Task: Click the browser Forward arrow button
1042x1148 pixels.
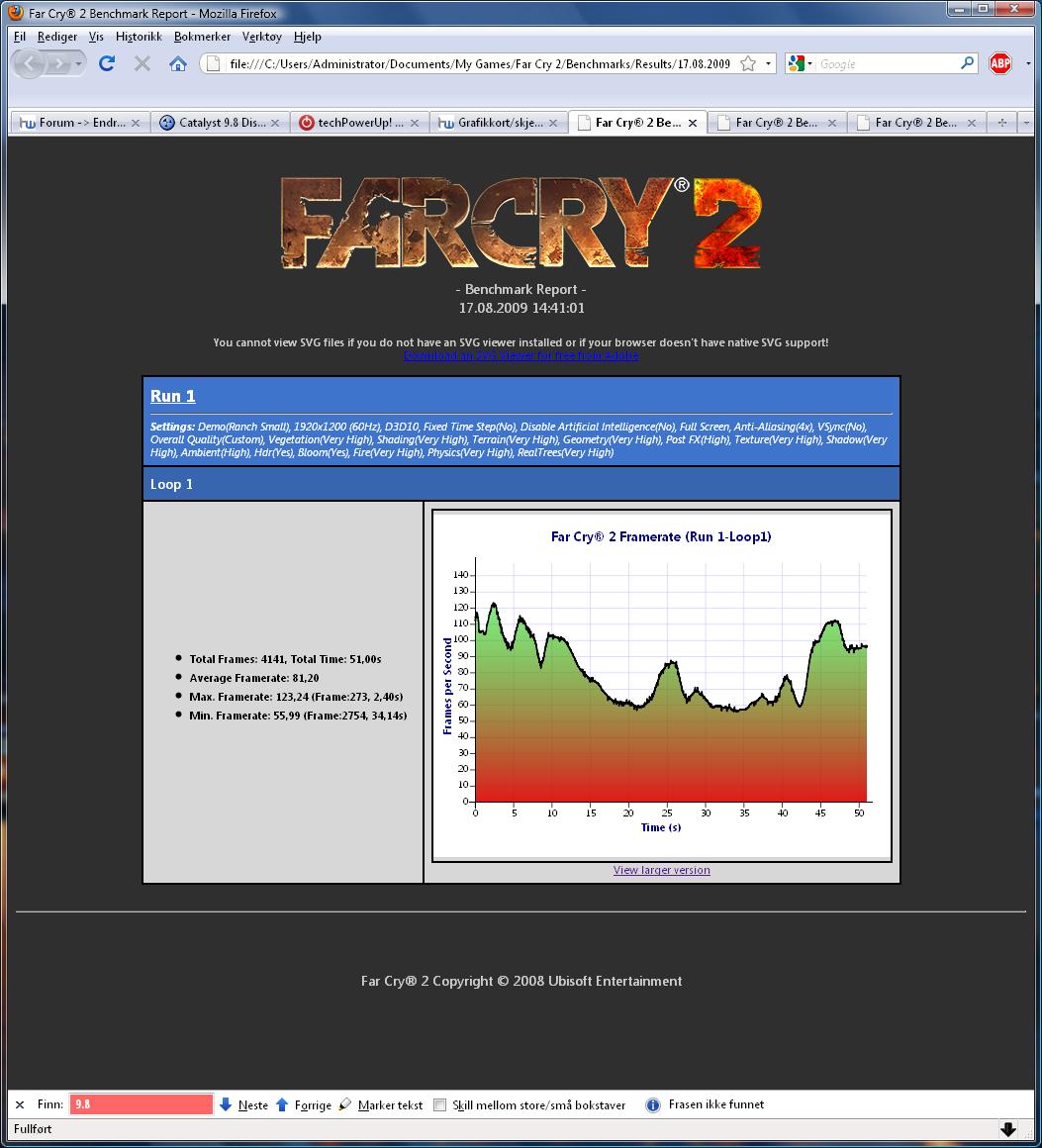Action: (57, 64)
